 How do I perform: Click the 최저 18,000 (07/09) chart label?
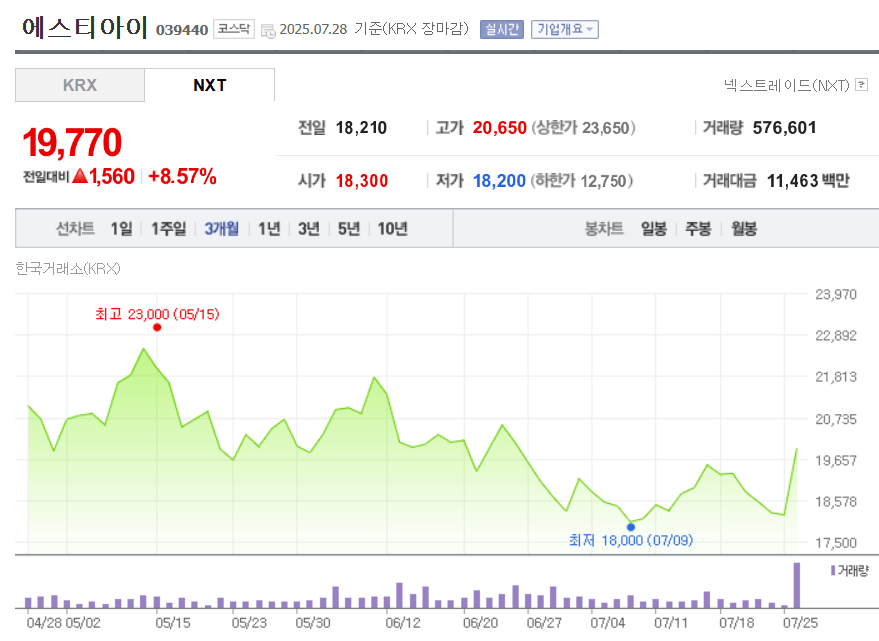click(x=631, y=540)
